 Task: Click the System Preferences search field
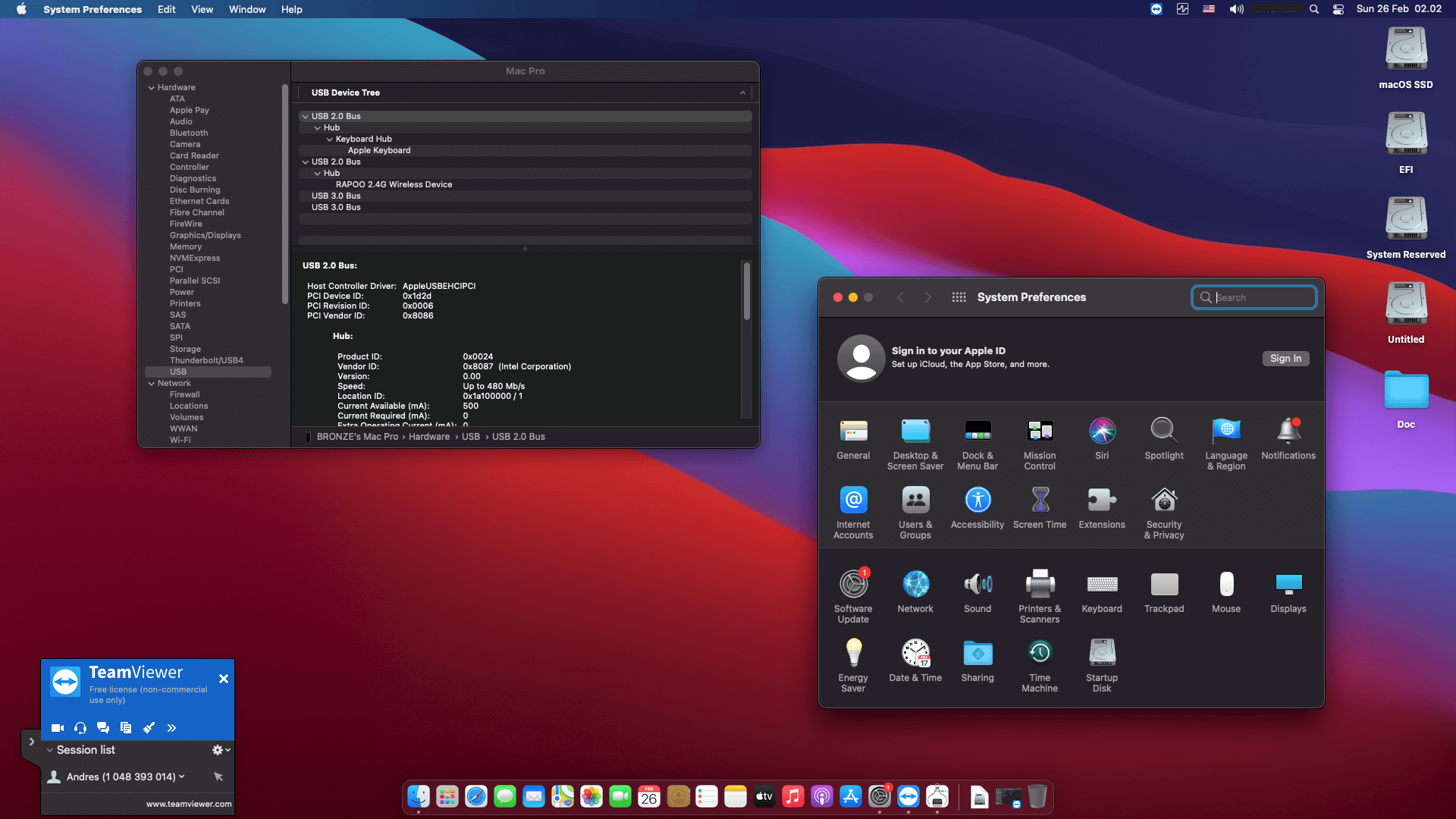(x=1254, y=297)
